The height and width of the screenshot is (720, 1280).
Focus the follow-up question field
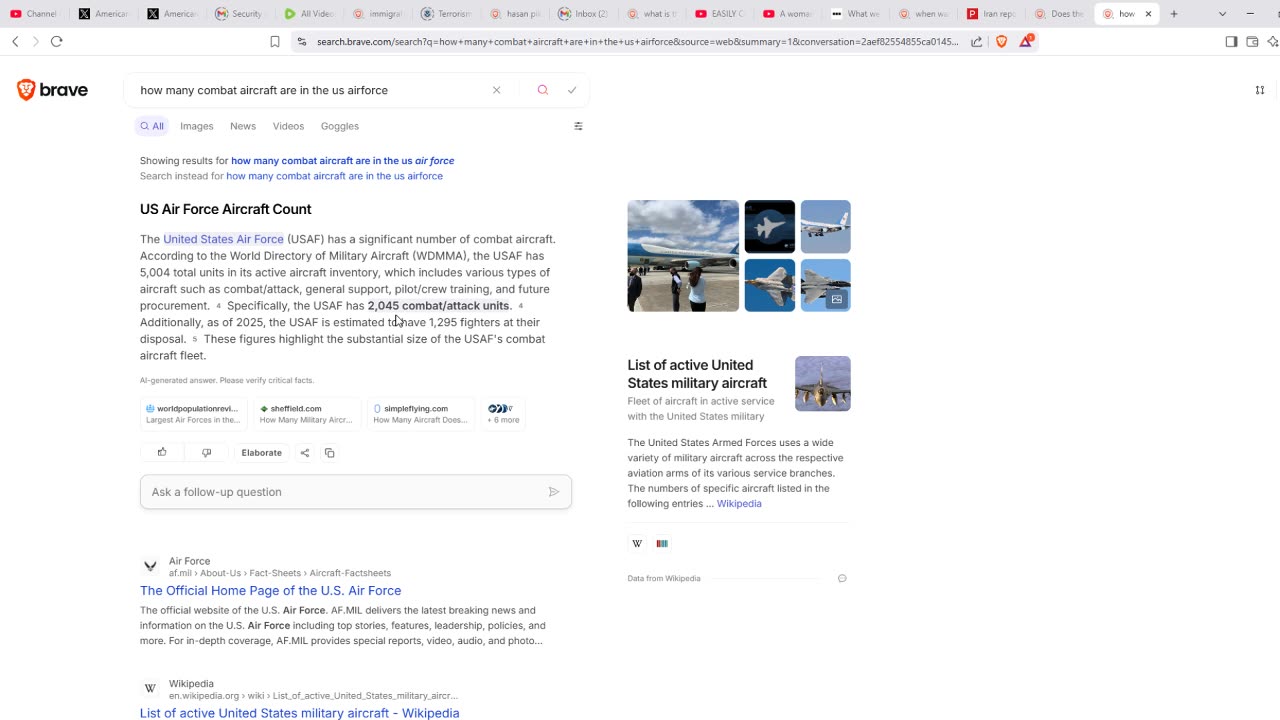pyautogui.click(x=344, y=492)
